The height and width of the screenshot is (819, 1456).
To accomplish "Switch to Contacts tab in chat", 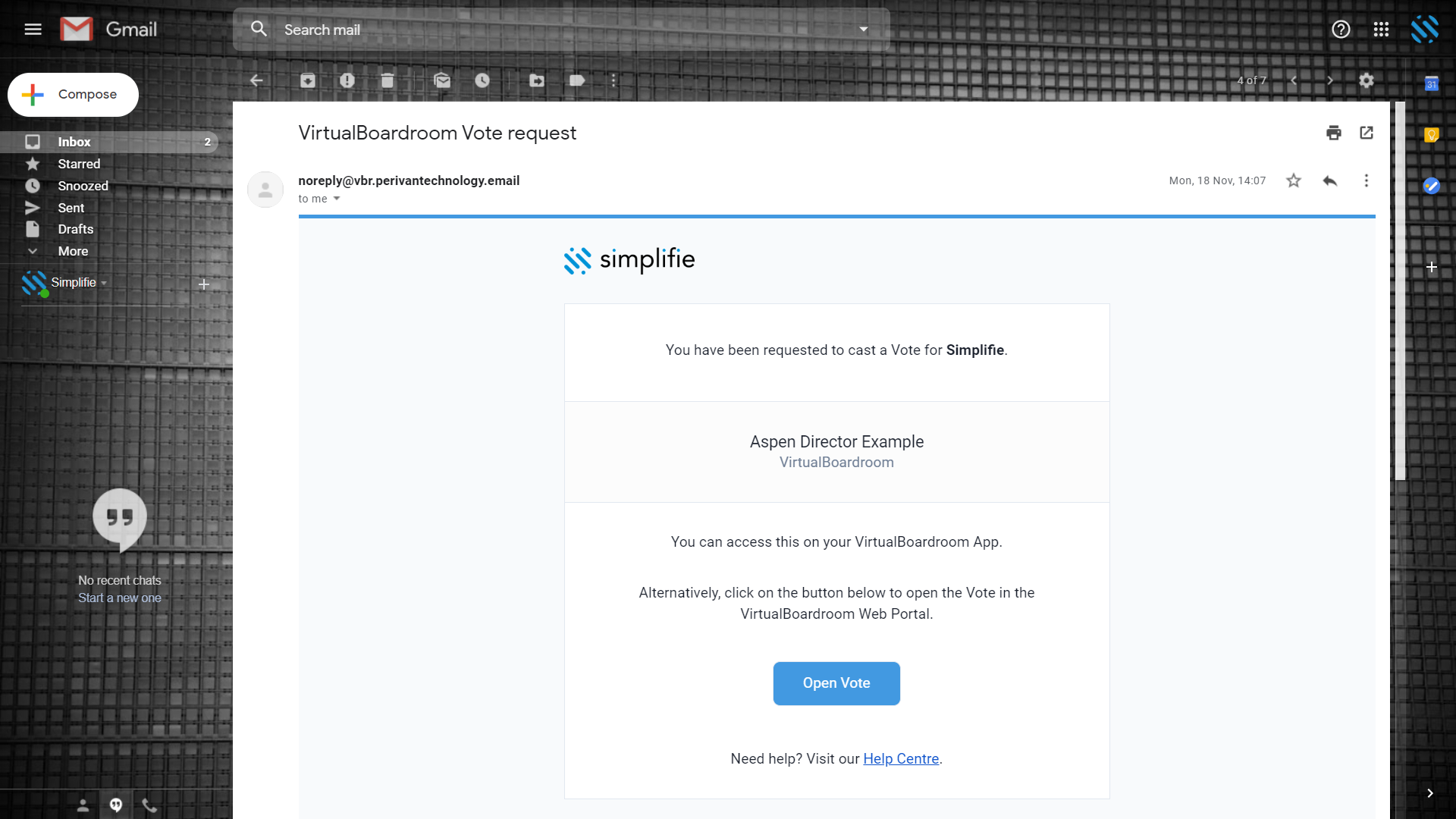I will tap(83, 805).
